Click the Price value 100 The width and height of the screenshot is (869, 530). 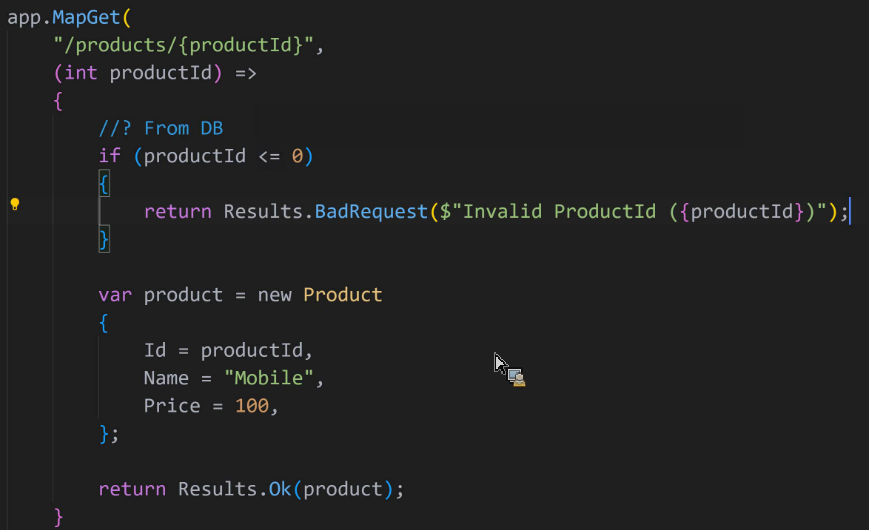[252, 406]
